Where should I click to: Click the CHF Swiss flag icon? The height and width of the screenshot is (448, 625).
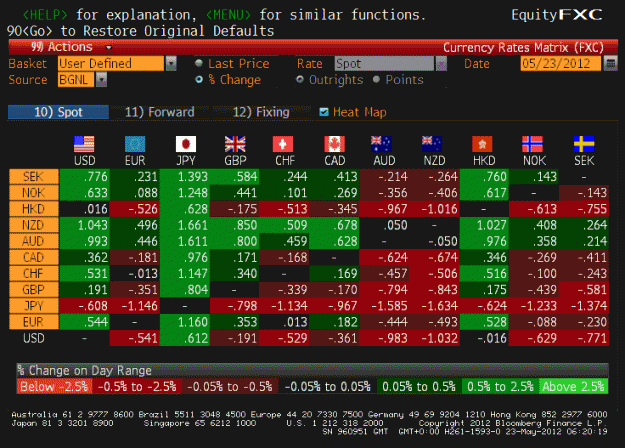point(283,144)
